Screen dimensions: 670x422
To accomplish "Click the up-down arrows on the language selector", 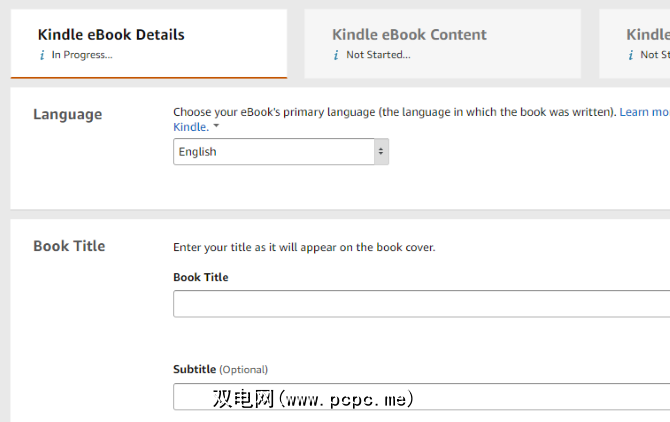I will tap(380, 152).
